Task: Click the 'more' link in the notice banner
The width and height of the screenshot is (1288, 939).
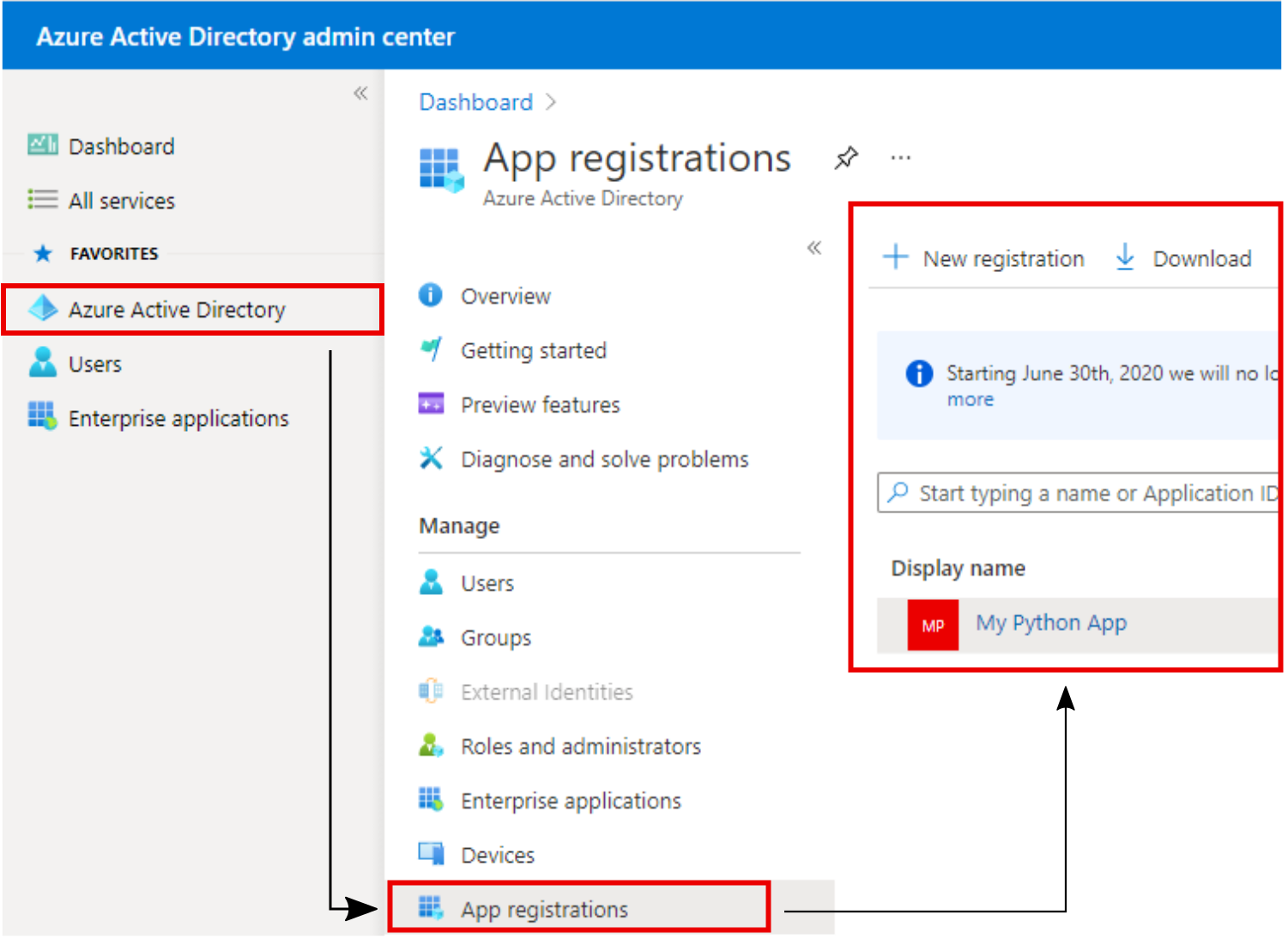Action: coord(970,400)
